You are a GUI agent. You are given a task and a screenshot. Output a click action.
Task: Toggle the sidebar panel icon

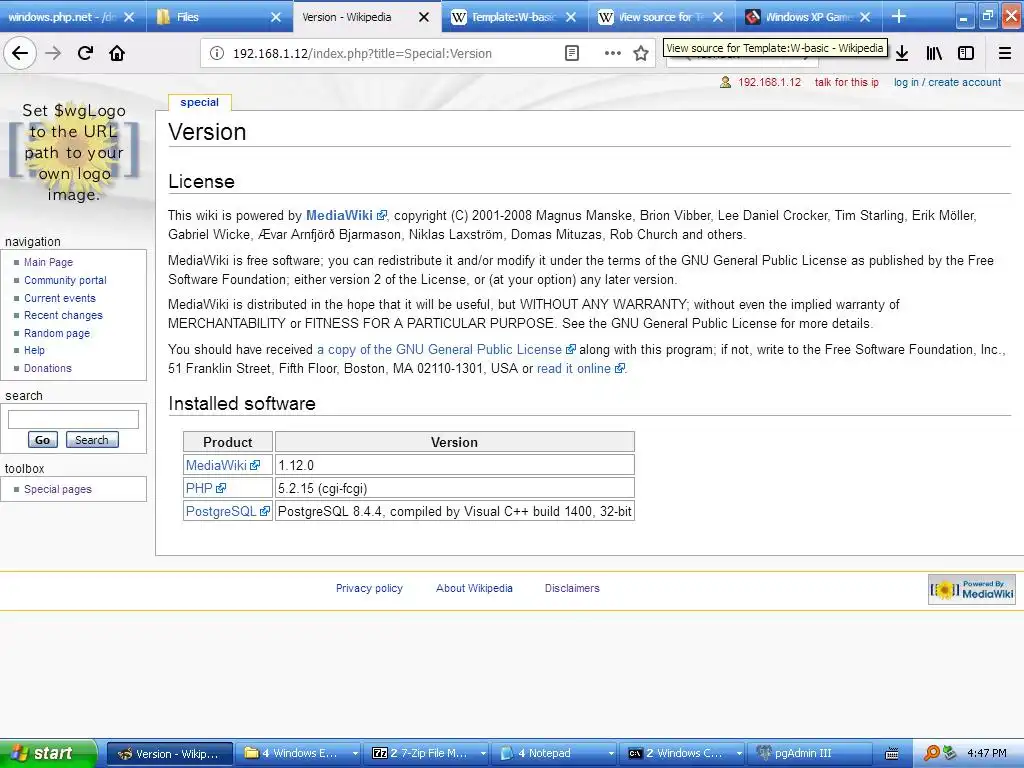966,54
